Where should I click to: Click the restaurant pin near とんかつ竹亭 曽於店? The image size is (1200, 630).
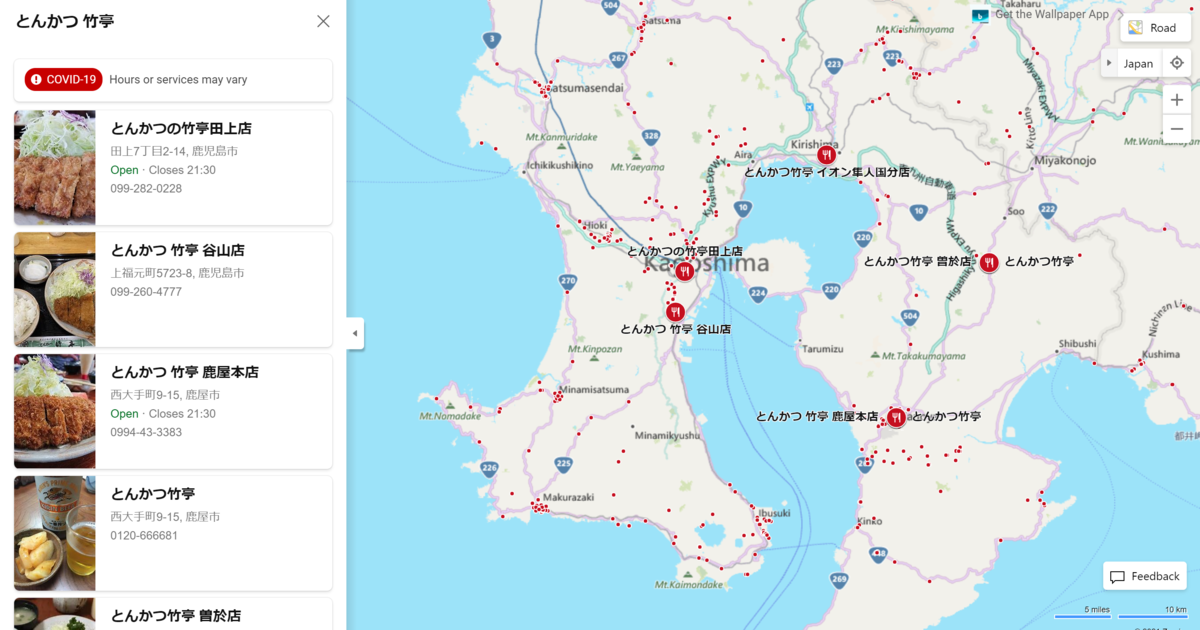pyautogui.click(x=989, y=262)
